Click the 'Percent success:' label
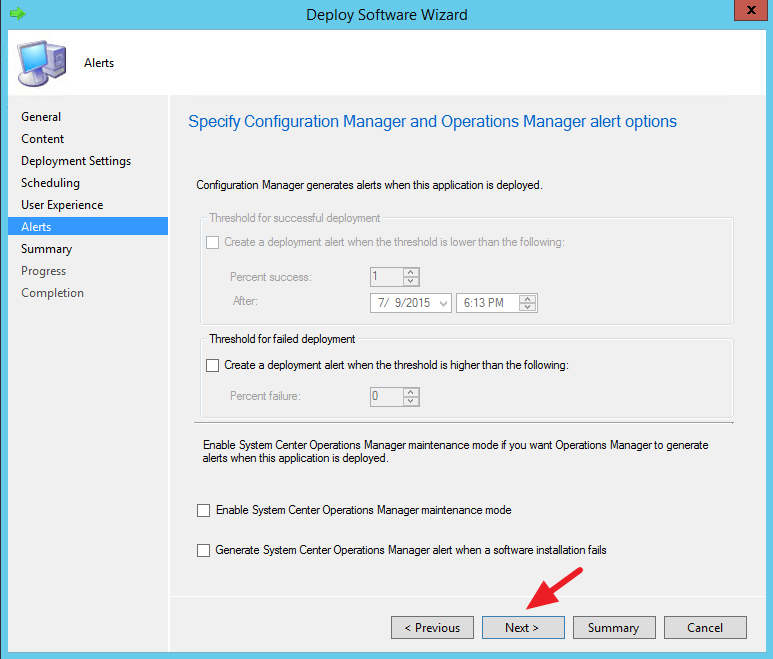Screen dimensions: 773x659 click(271, 277)
